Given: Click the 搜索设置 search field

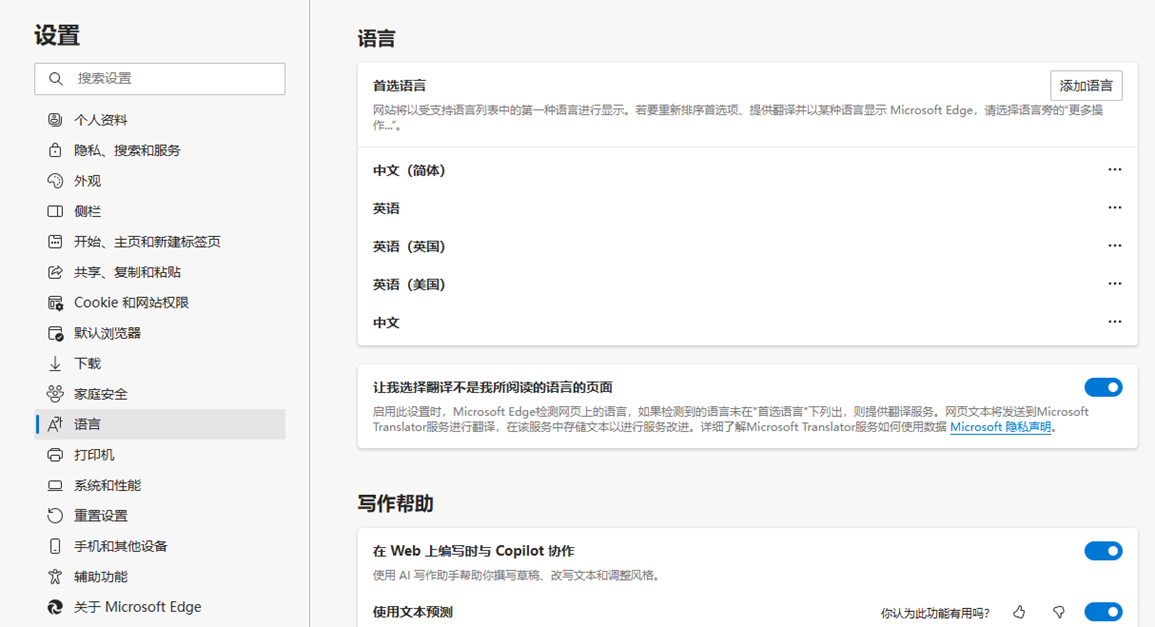Looking at the screenshot, I should [x=160, y=78].
